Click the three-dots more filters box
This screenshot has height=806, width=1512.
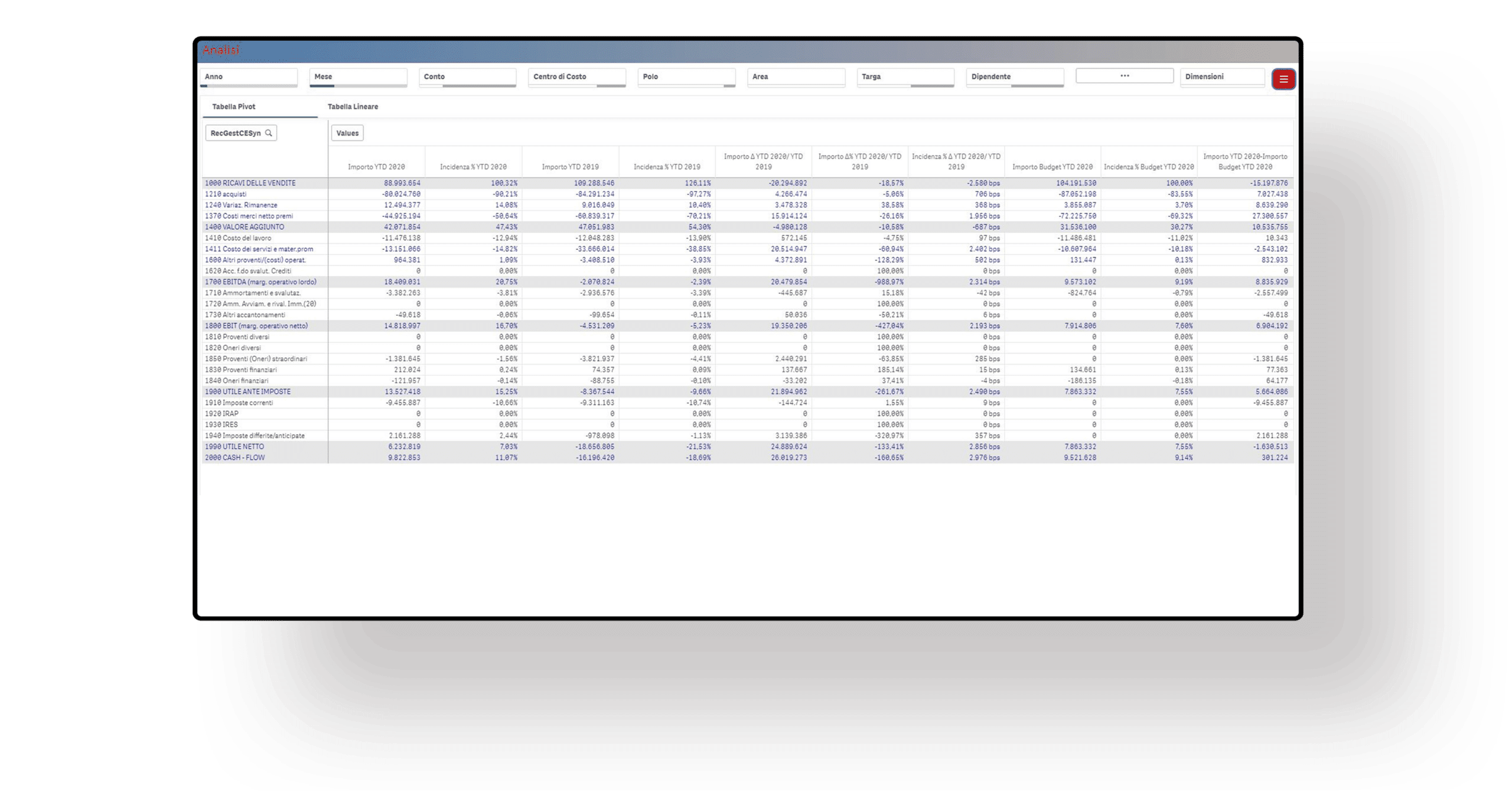coord(1124,76)
